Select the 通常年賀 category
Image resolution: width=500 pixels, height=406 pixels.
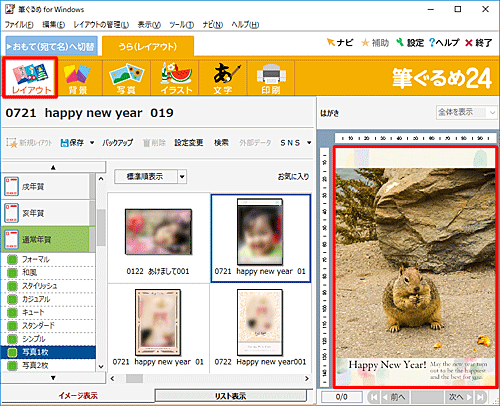pyautogui.click(x=46, y=239)
